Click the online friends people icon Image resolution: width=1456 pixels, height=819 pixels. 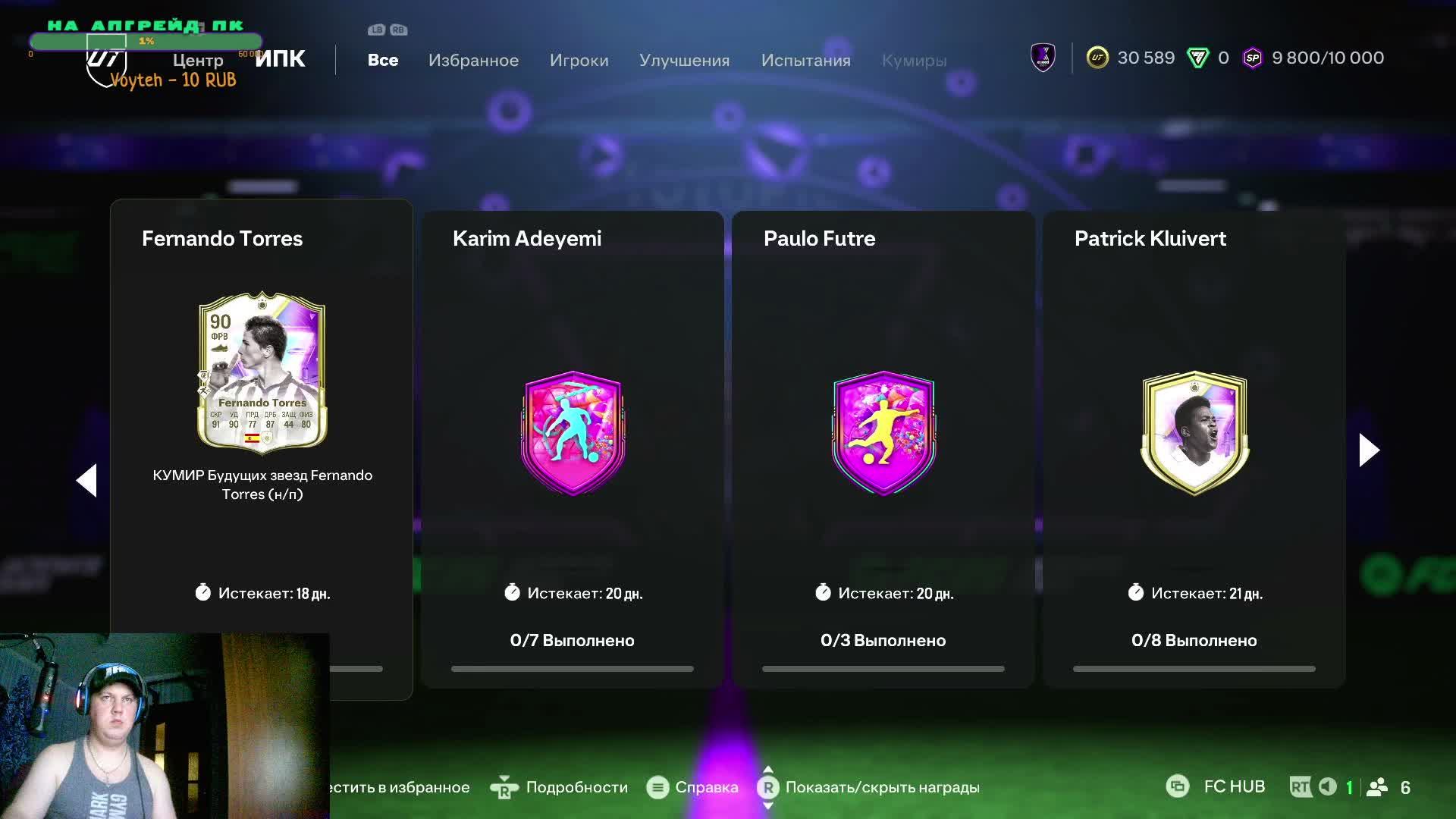tap(1377, 787)
